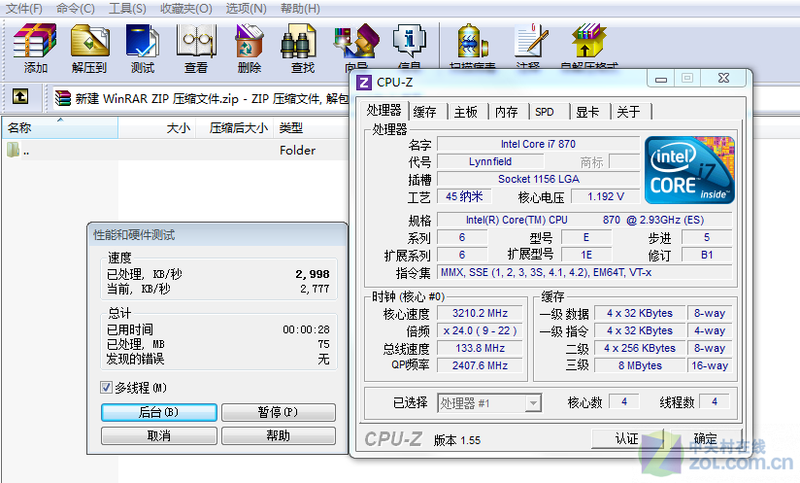Click the virus scan toolbar icon
The width and height of the screenshot is (800, 483).
[472, 41]
